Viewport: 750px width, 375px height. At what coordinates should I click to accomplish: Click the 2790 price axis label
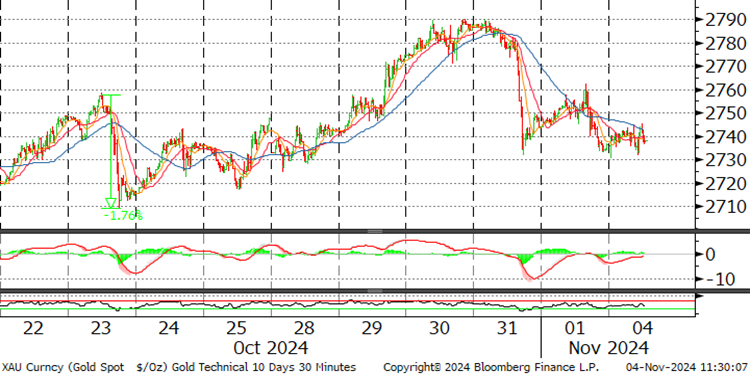pos(726,20)
